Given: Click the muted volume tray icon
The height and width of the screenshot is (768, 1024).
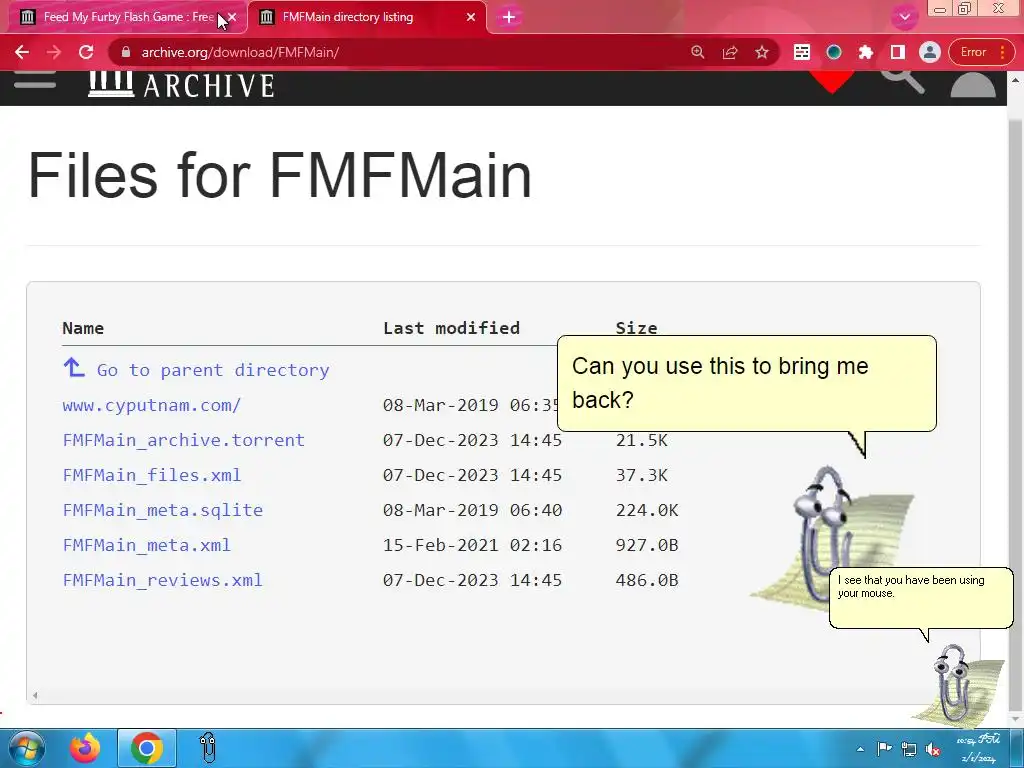Looking at the screenshot, I should click(933, 749).
